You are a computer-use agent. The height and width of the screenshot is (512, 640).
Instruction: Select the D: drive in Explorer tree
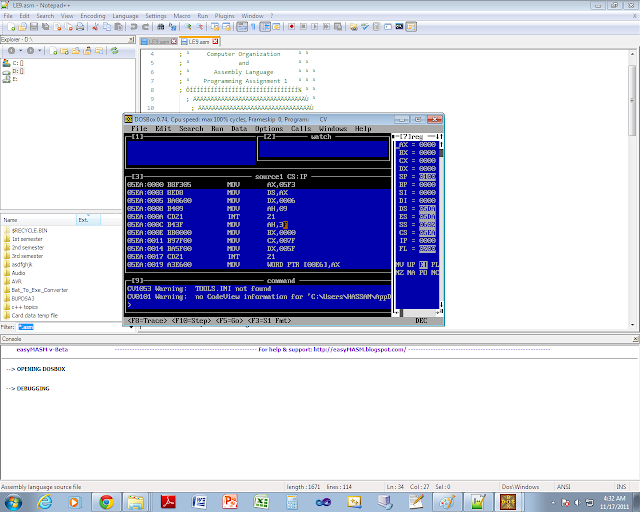[x=13, y=71]
